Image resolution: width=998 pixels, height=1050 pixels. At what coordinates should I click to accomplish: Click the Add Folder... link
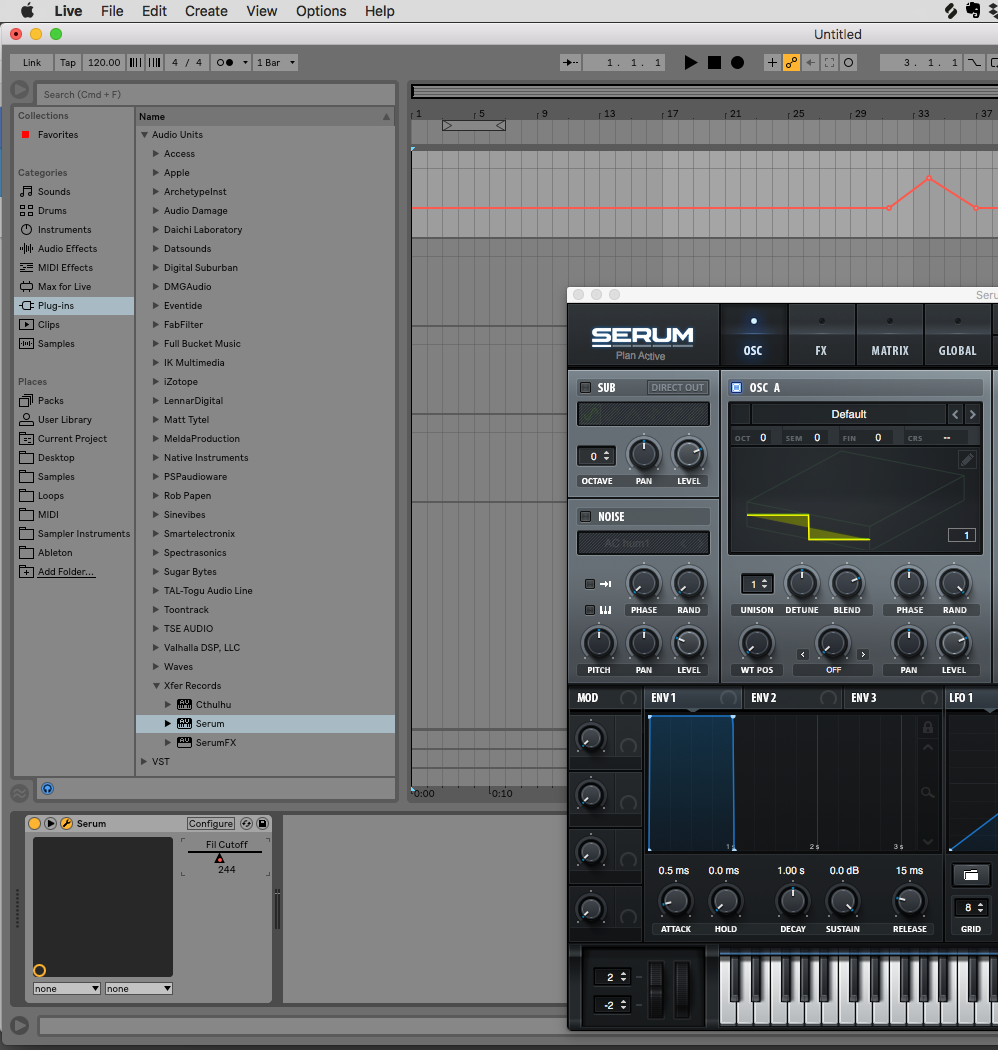pos(66,572)
